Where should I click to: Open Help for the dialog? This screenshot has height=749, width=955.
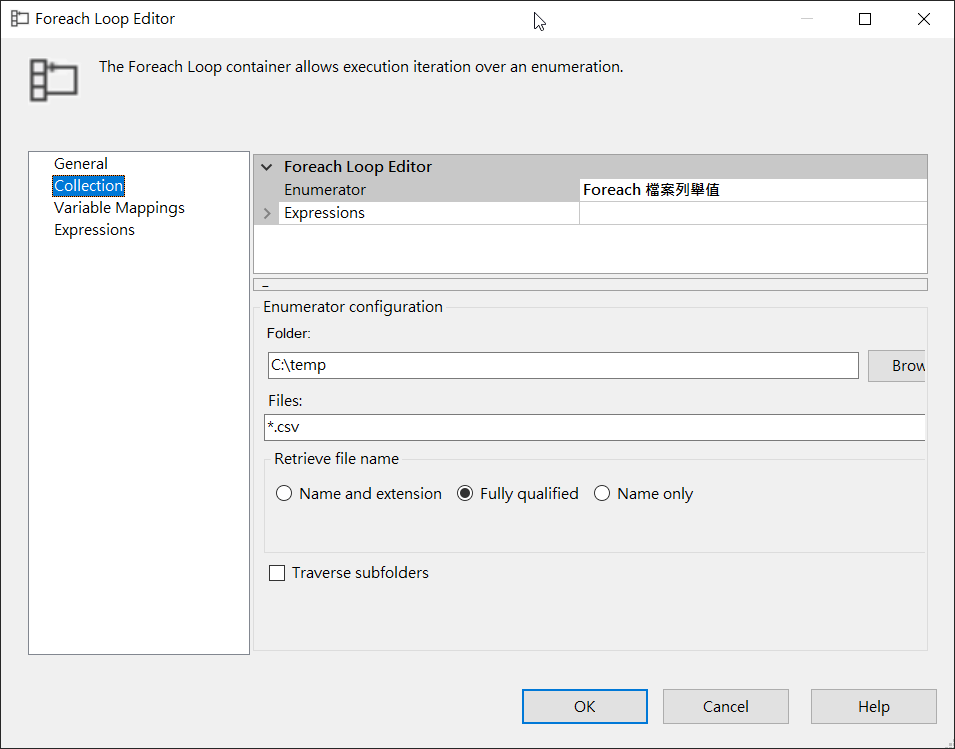pos(873,706)
